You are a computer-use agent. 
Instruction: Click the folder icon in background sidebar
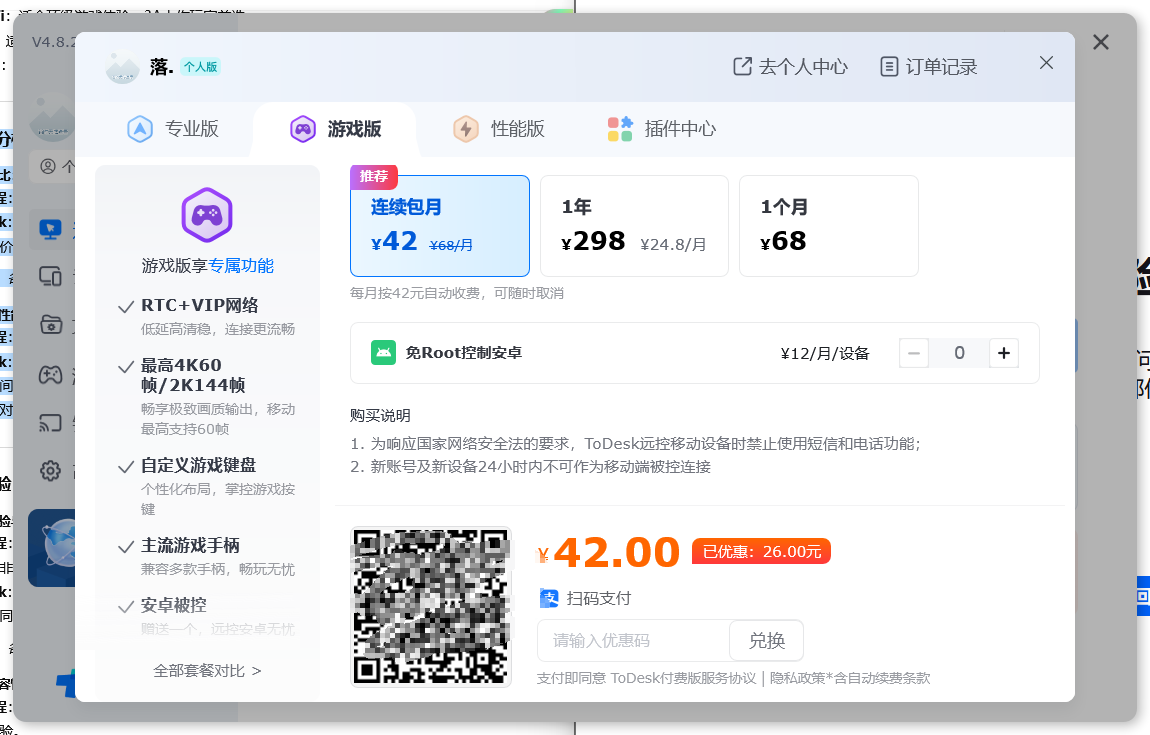[51, 324]
